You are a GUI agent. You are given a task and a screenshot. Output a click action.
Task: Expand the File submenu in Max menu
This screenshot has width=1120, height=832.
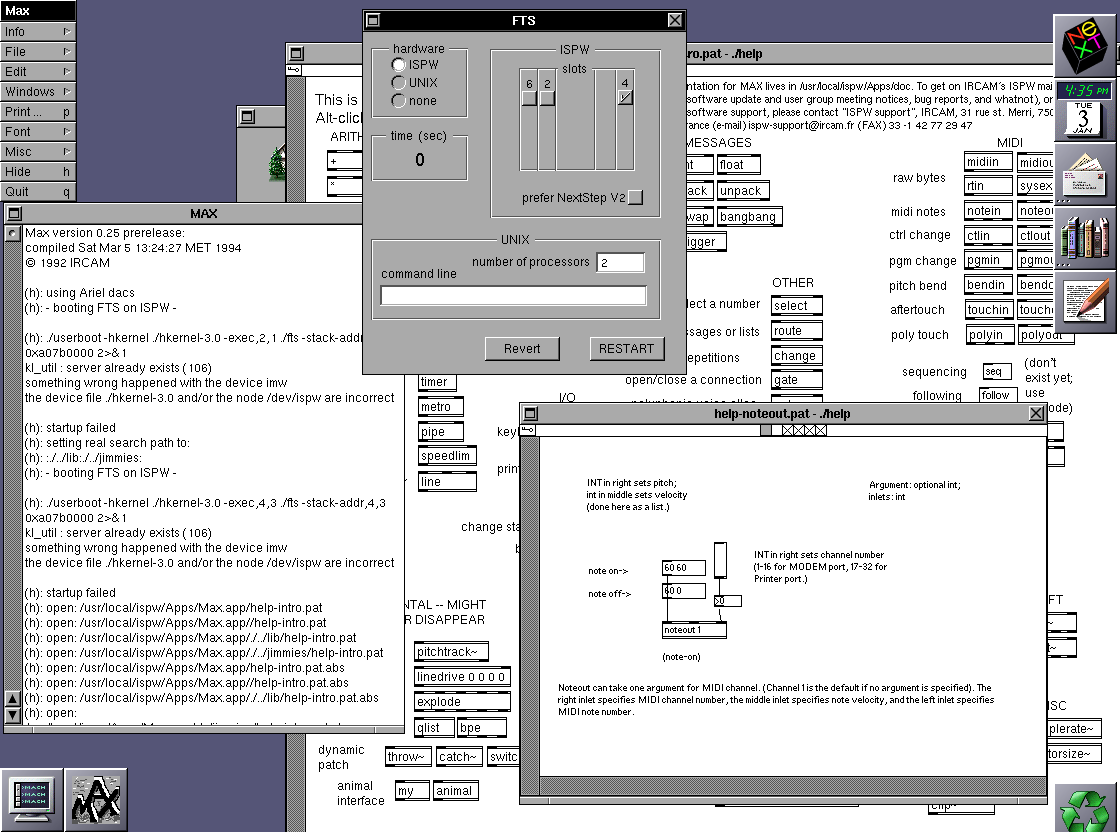tap(38, 51)
